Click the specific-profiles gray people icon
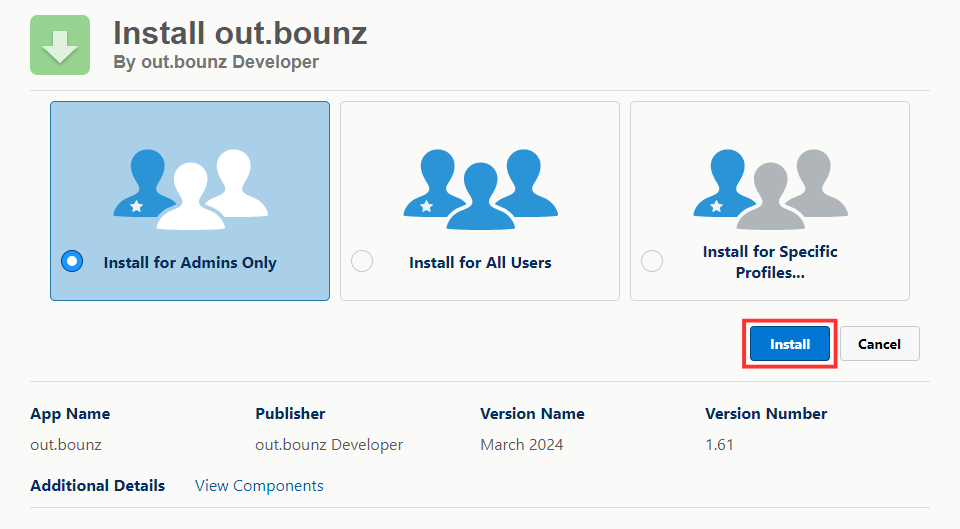 pyautogui.click(x=770, y=189)
